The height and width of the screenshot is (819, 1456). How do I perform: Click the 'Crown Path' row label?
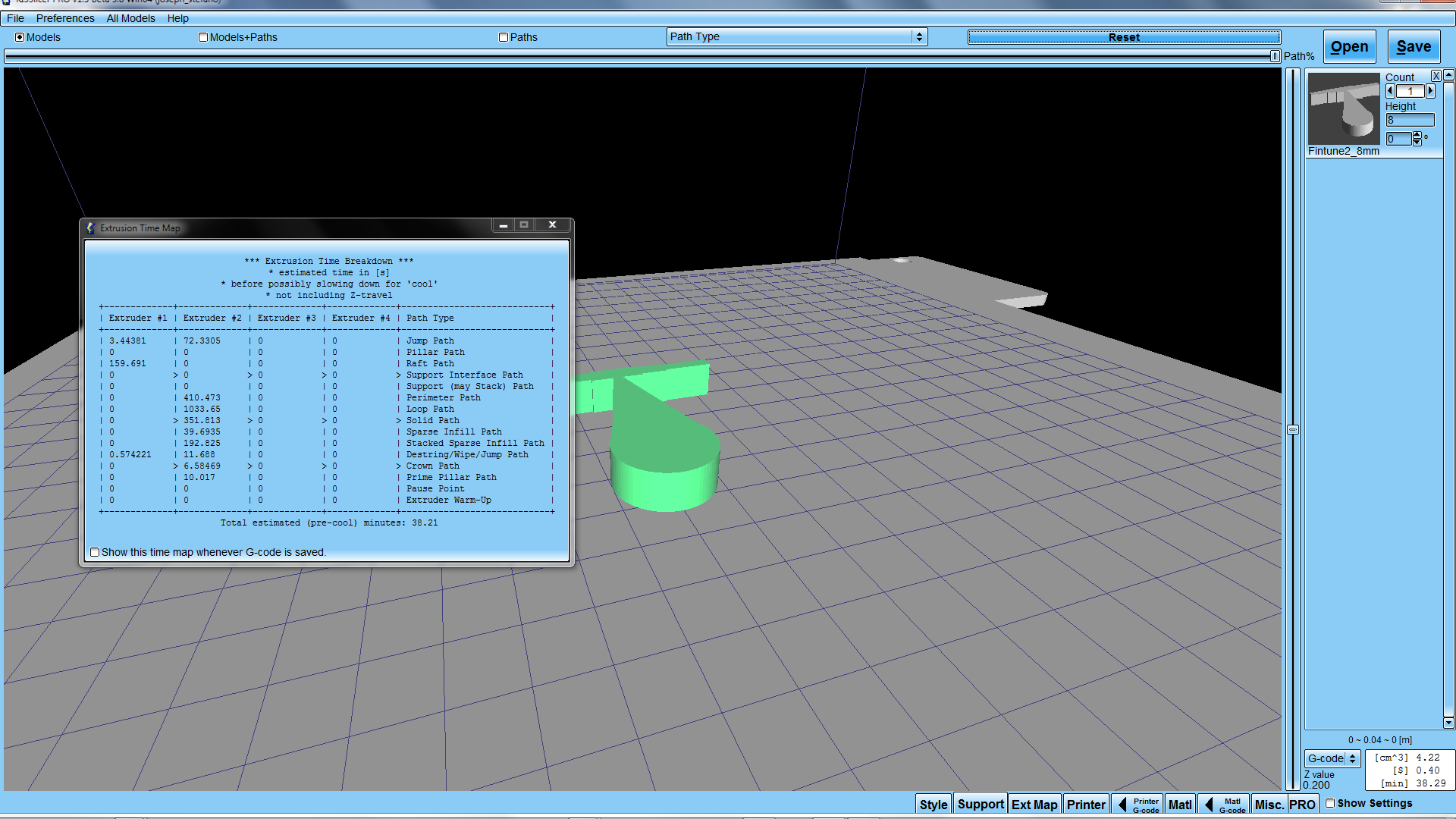tap(432, 466)
